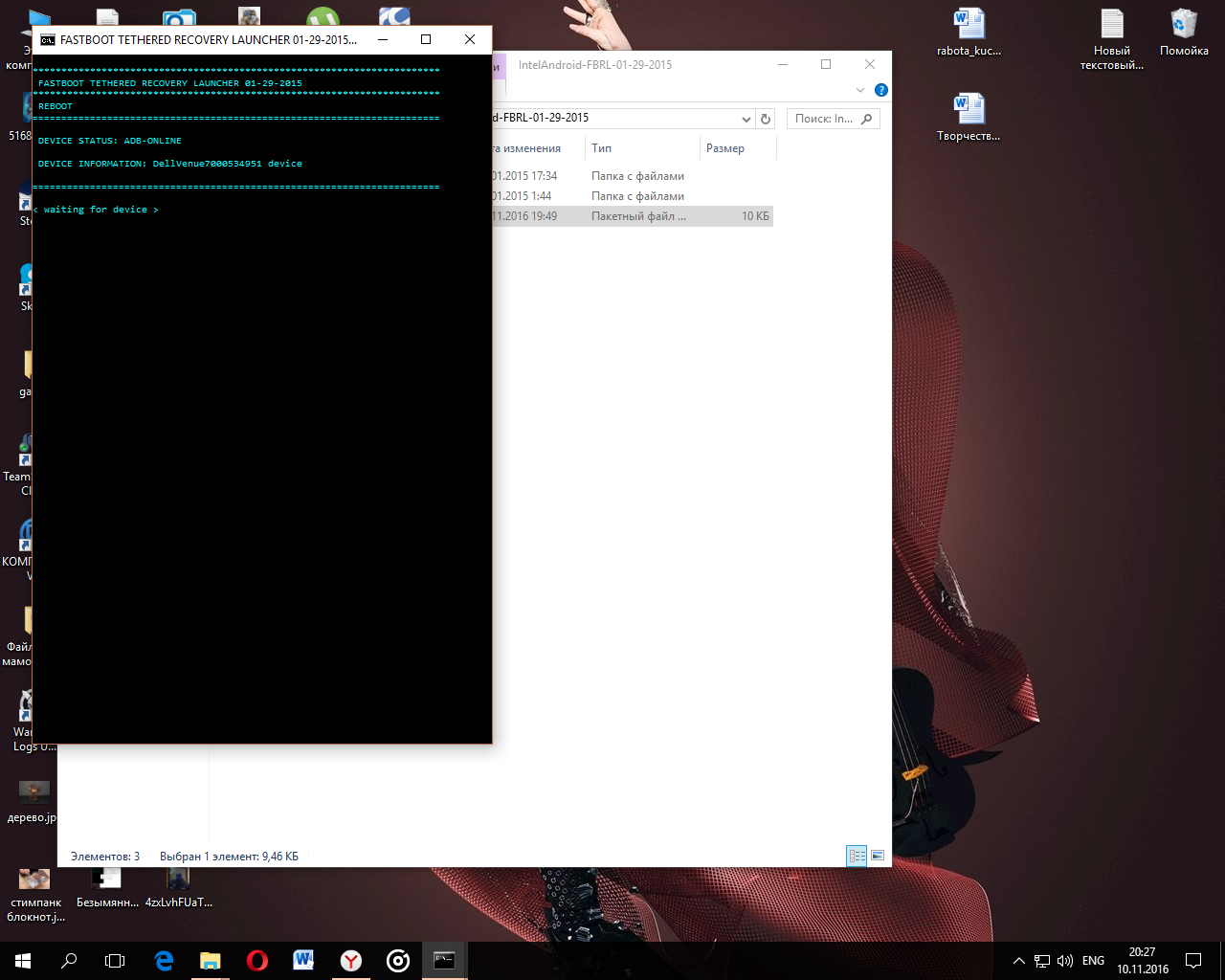Click the File Explorer taskbar icon

[210, 961]
